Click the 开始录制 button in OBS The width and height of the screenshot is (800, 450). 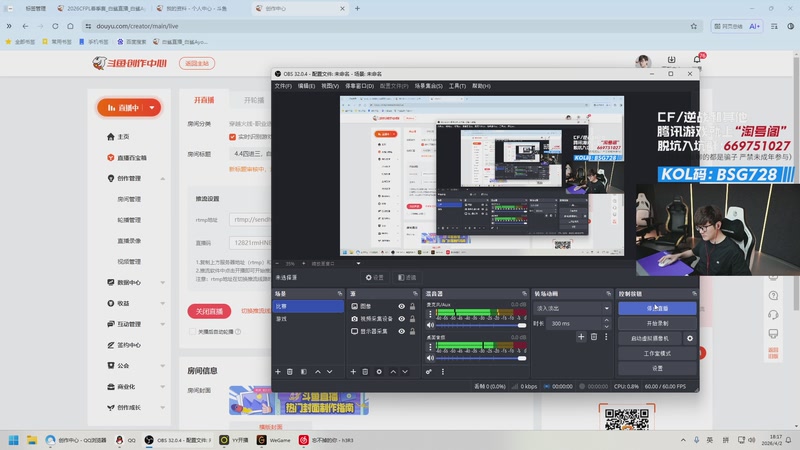[657, 323]
